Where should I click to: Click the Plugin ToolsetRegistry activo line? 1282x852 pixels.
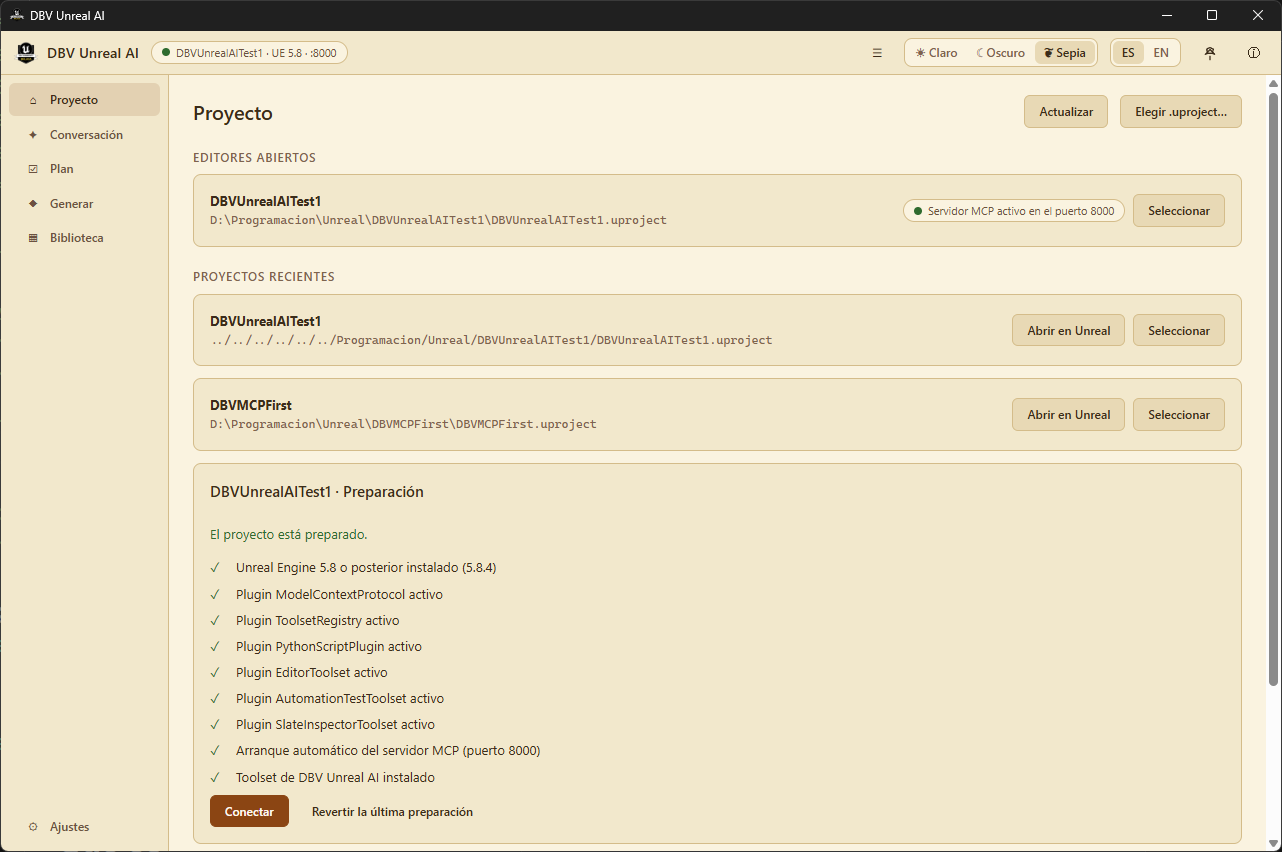pyautogui.click(x=318, y=621)
